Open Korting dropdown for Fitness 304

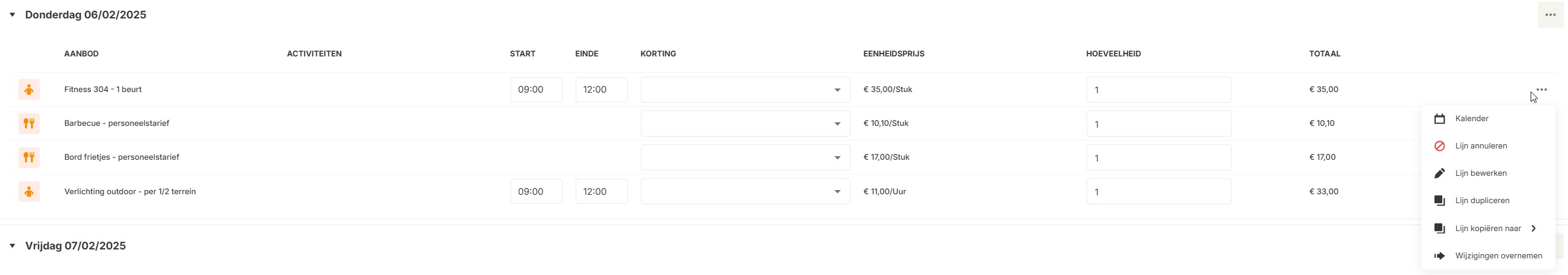837,90
